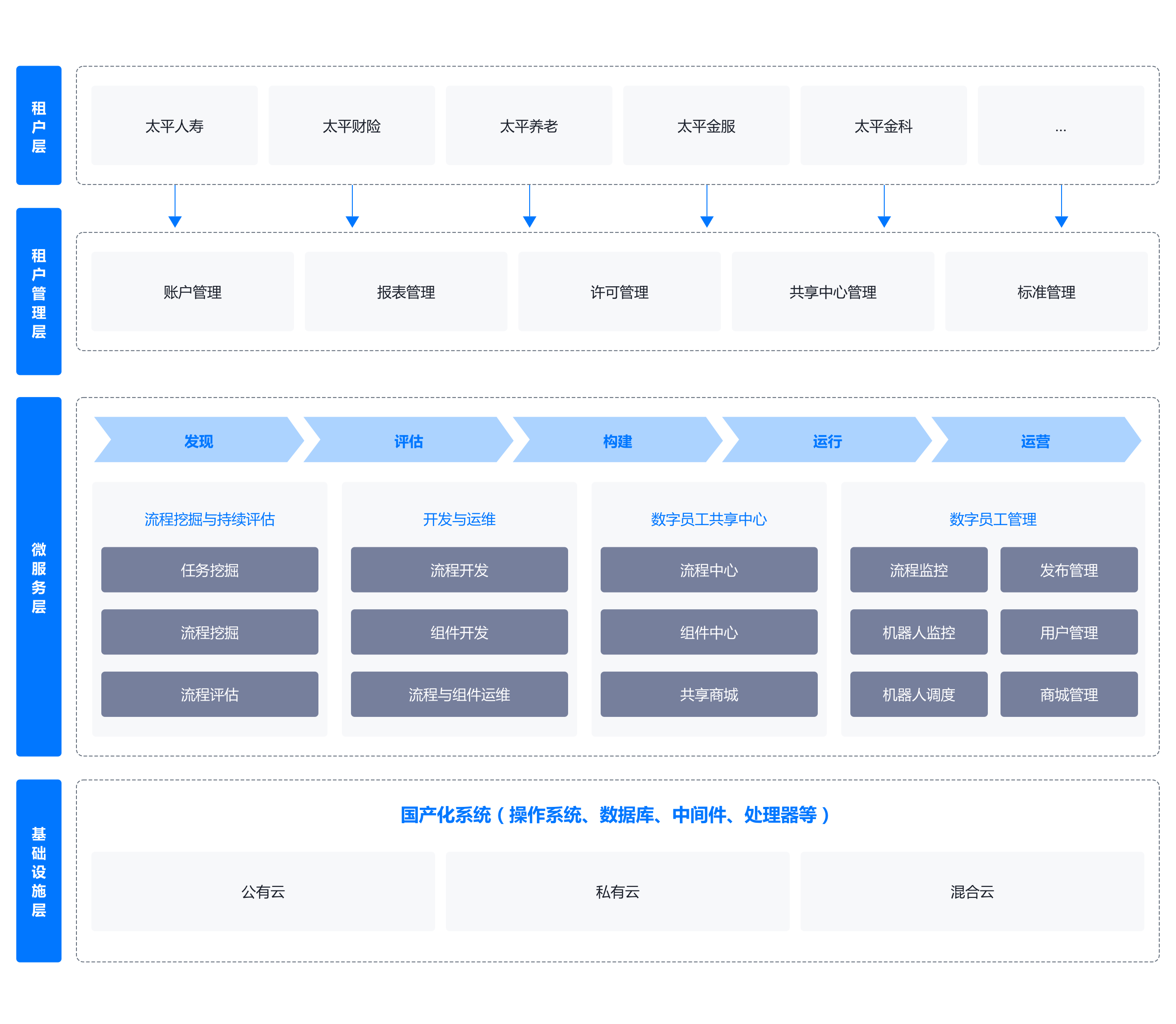Click the 租户层 blue side label
This screenshot has height=1024, width=1176.
[x=39, y=126]
